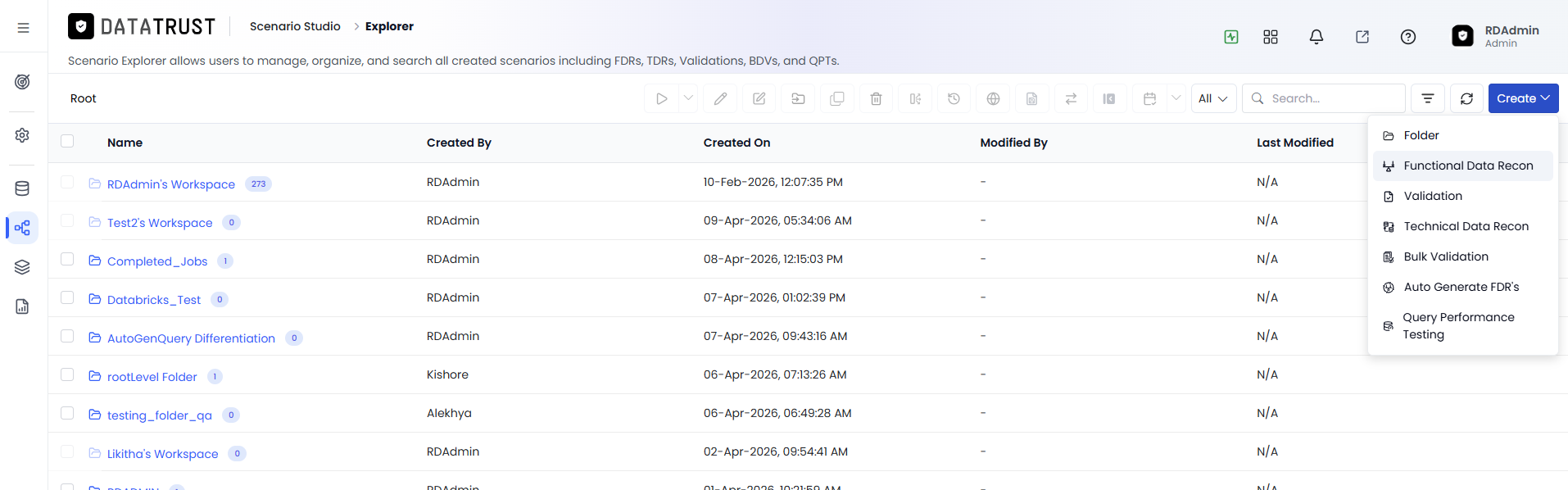The image size is (1568, 490).
Task: Click Scenario Studio in the breadcrumb
Action: (x=295, y=26)
